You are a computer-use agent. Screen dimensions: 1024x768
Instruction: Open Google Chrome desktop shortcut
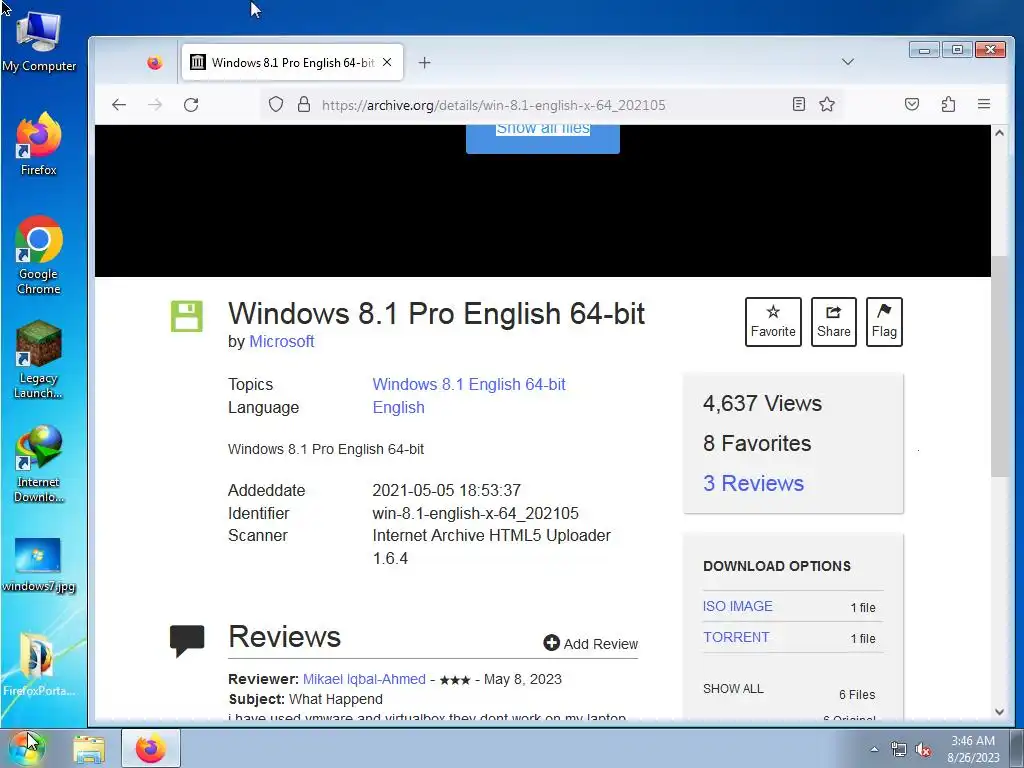click(39, 255)
